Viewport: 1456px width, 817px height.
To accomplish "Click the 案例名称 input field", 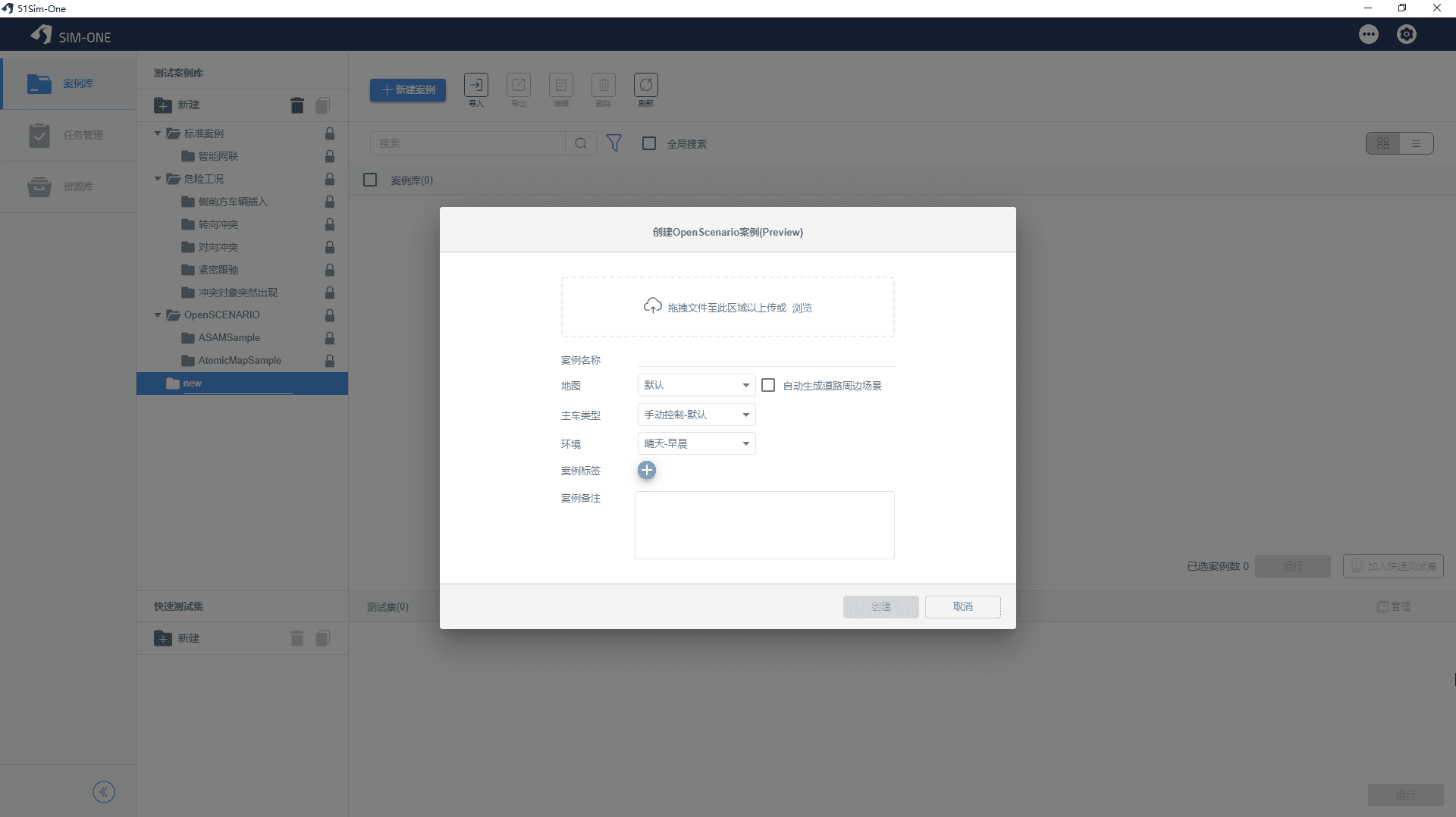I will click(765, 359).
